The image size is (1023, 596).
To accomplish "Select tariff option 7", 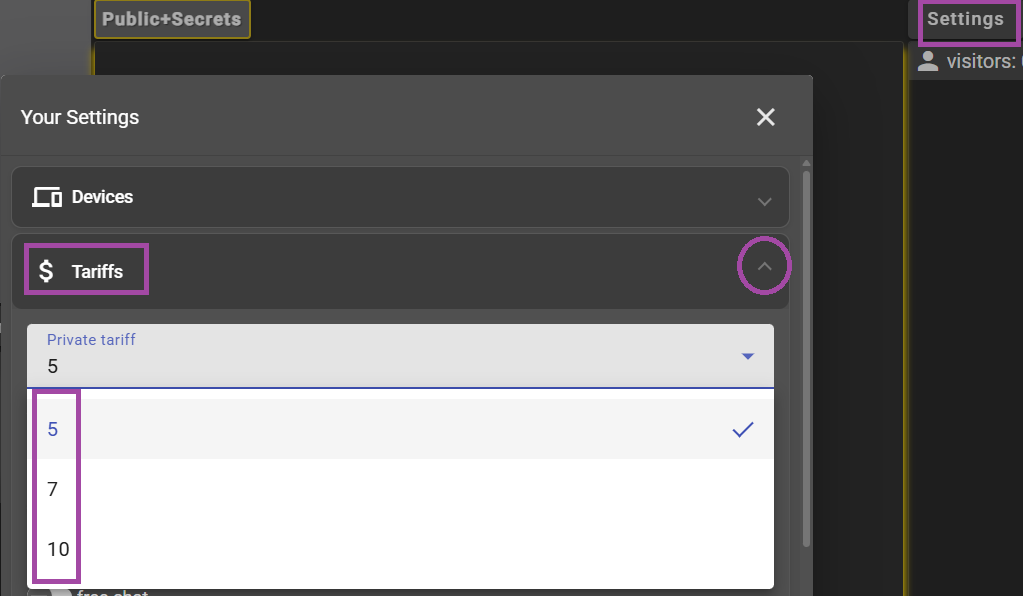I will tap(401, 489).
